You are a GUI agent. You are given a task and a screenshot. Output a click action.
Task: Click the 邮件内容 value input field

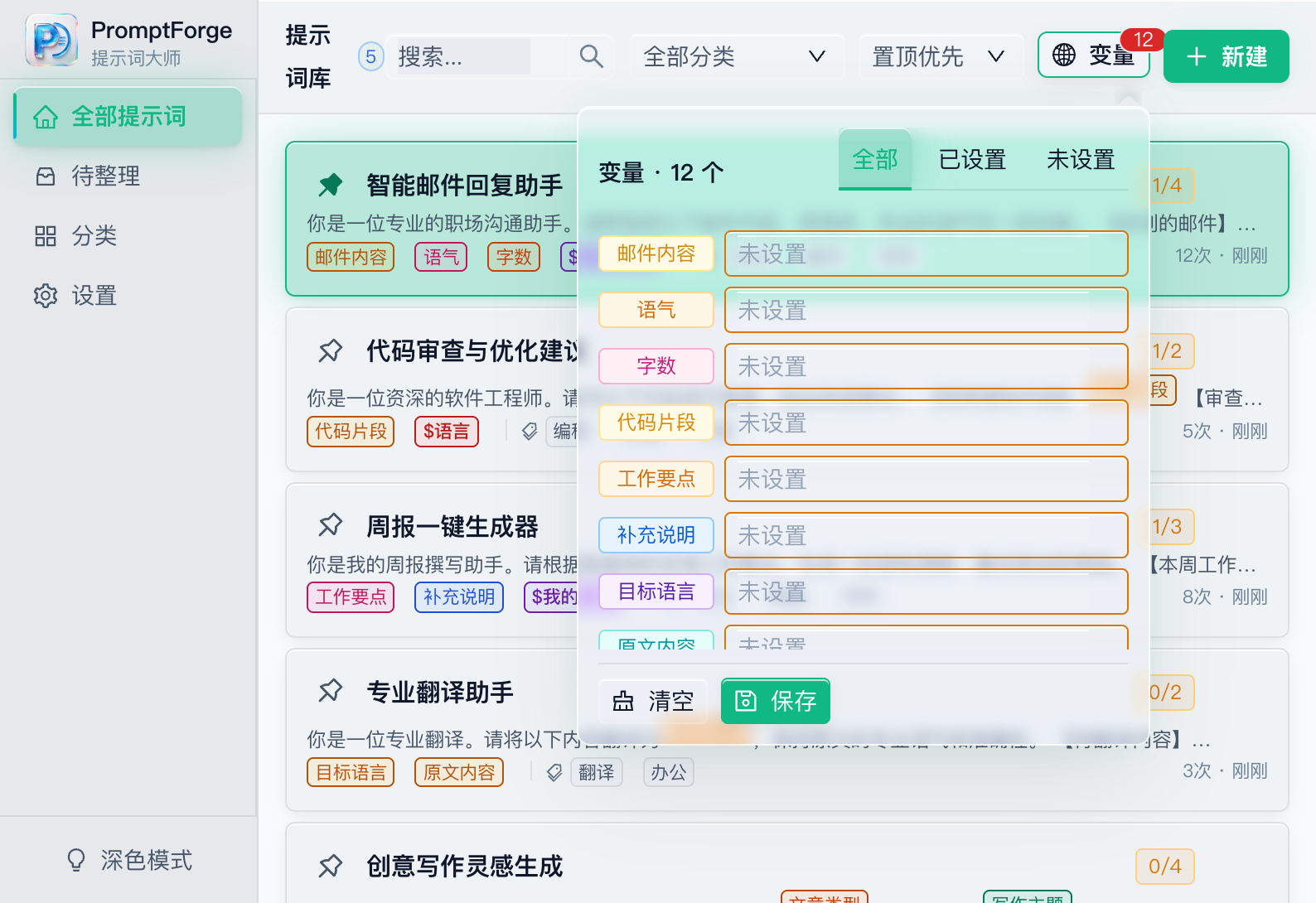coord(927,254)
